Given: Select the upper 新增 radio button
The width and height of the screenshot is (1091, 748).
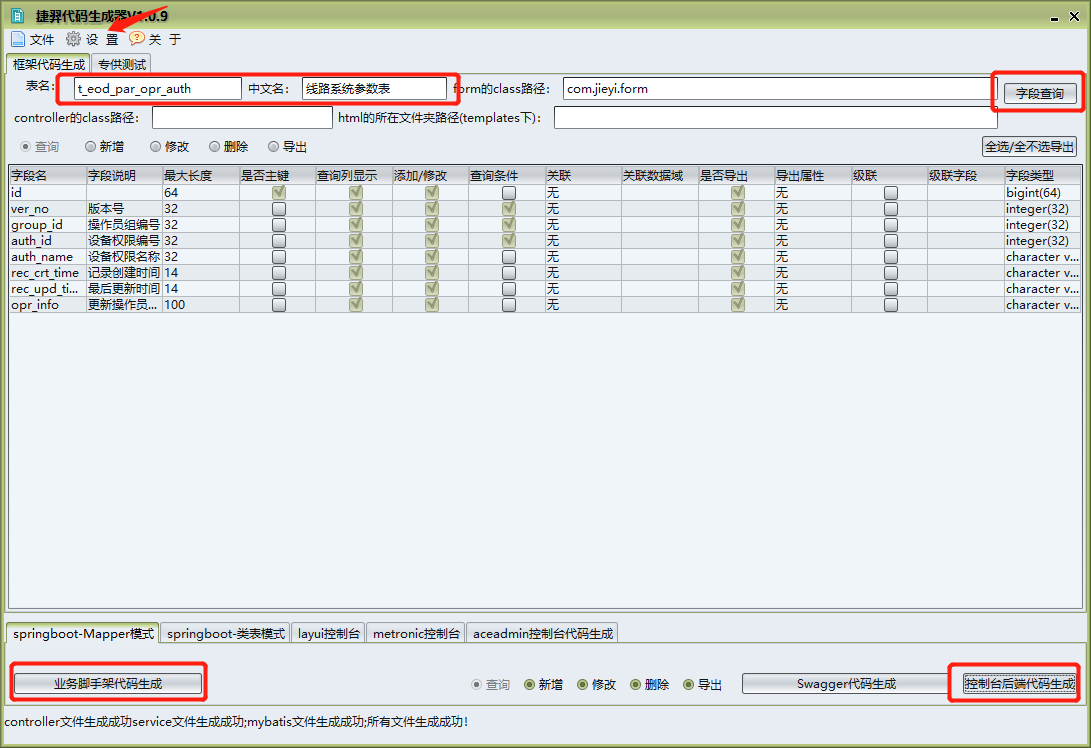Looking at the screenshot, I should 91,147.
